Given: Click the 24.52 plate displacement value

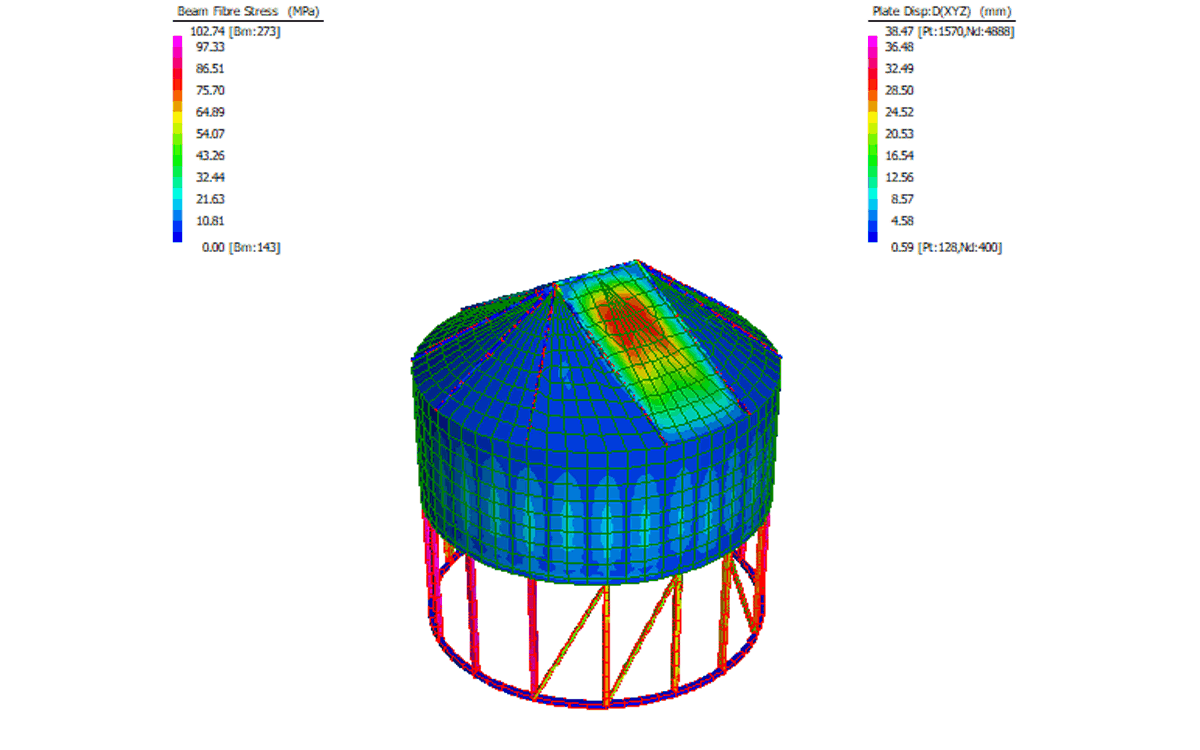Looking at the screenshot, I should (x=900, y=112).
